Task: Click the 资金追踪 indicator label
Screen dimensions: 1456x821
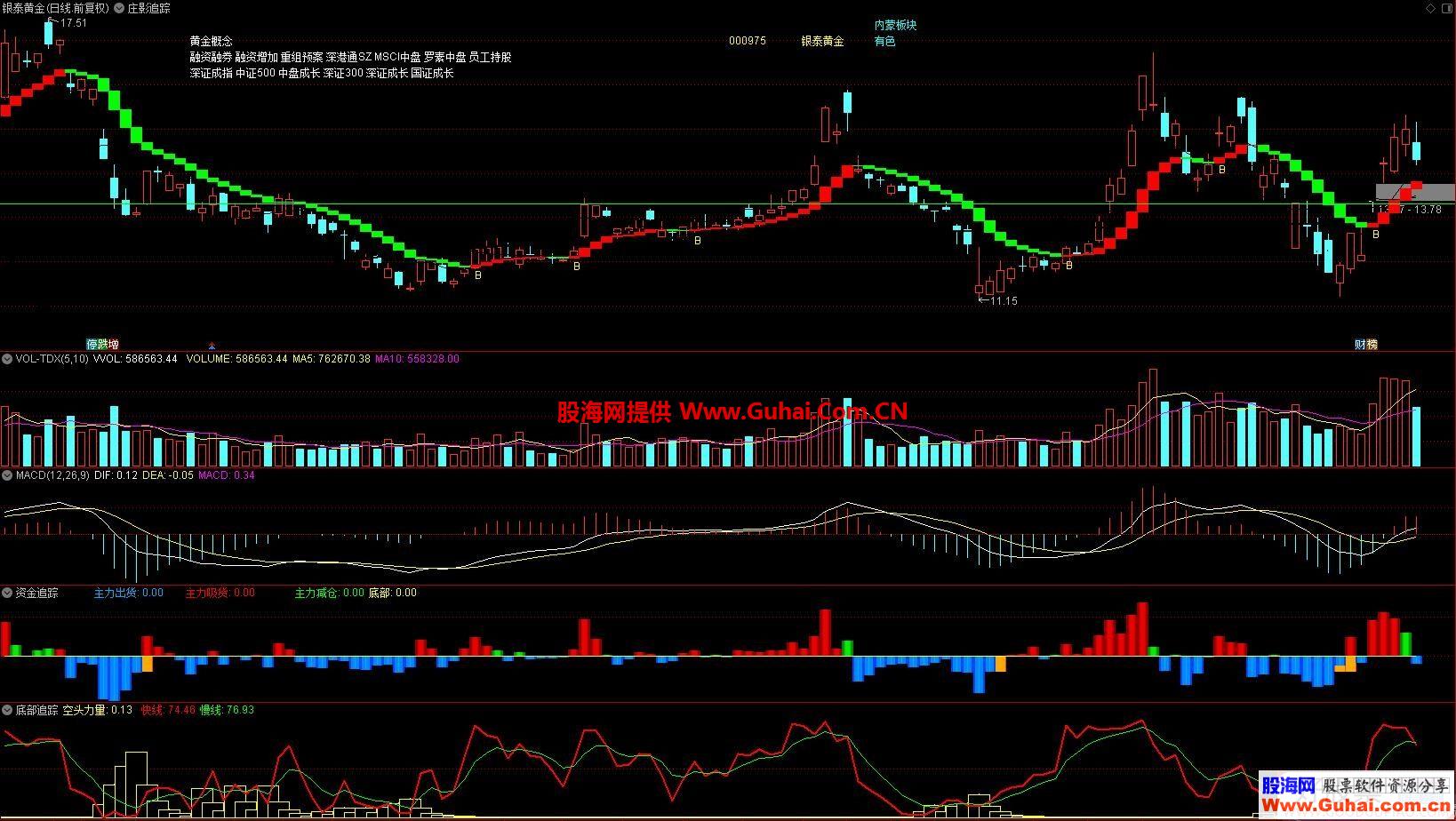Action: tap(36, 593)
